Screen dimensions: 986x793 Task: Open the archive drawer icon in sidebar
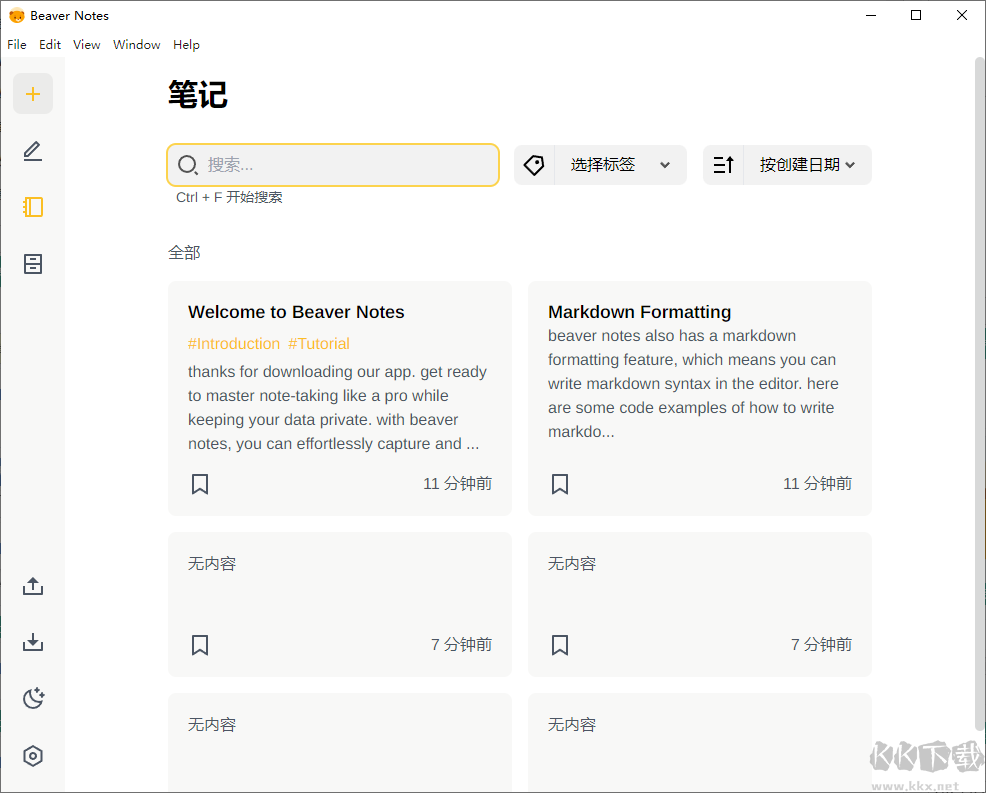pos(33,264)
